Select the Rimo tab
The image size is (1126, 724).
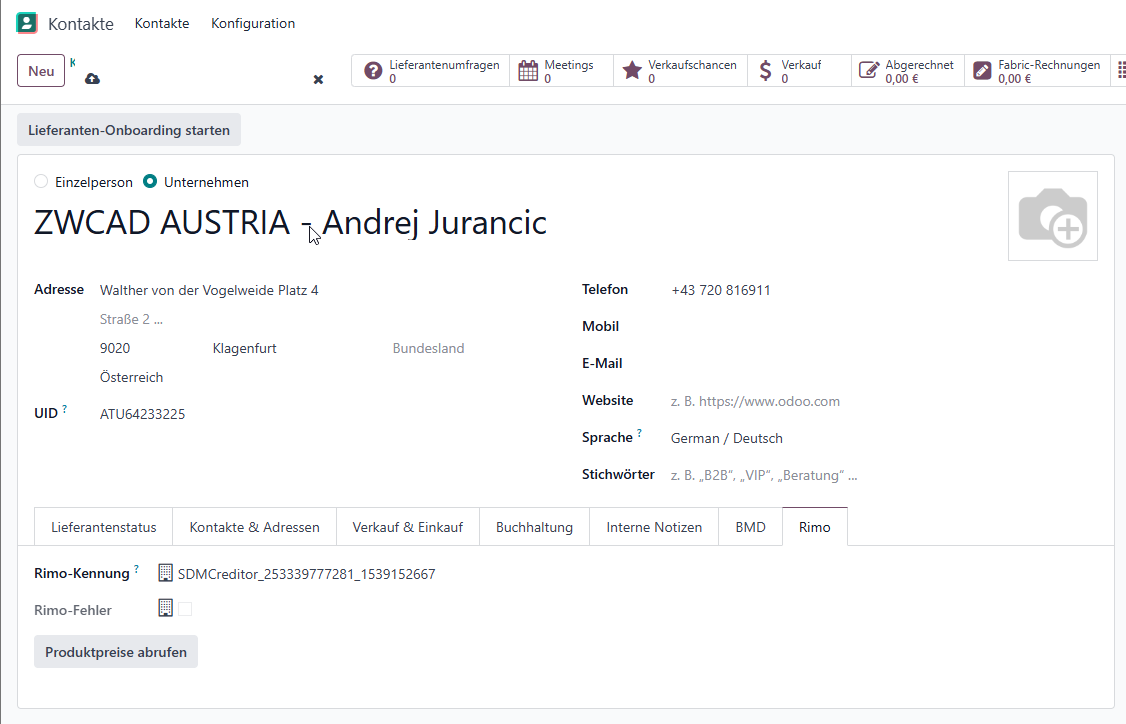(814, 527)
